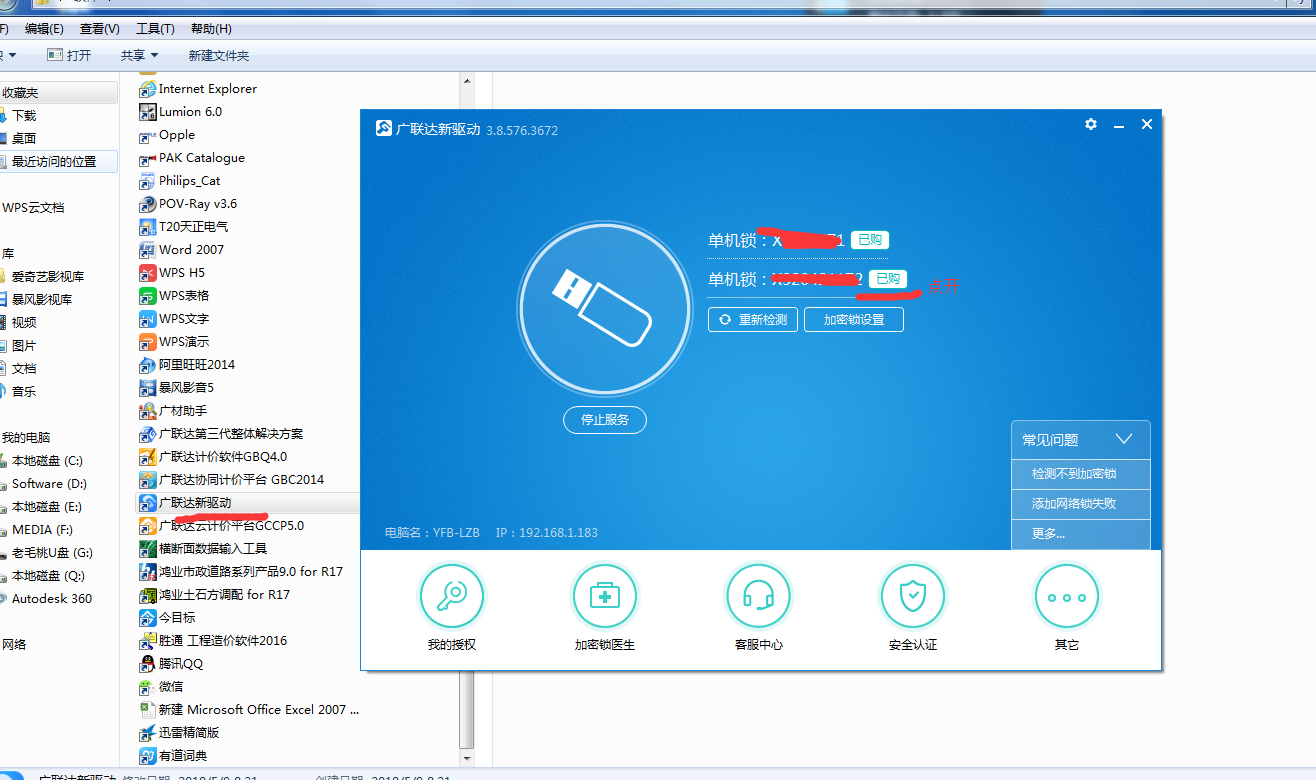
Task: Select 最近访问的位置 in the sidebar
Action: [x=54, y=161]
